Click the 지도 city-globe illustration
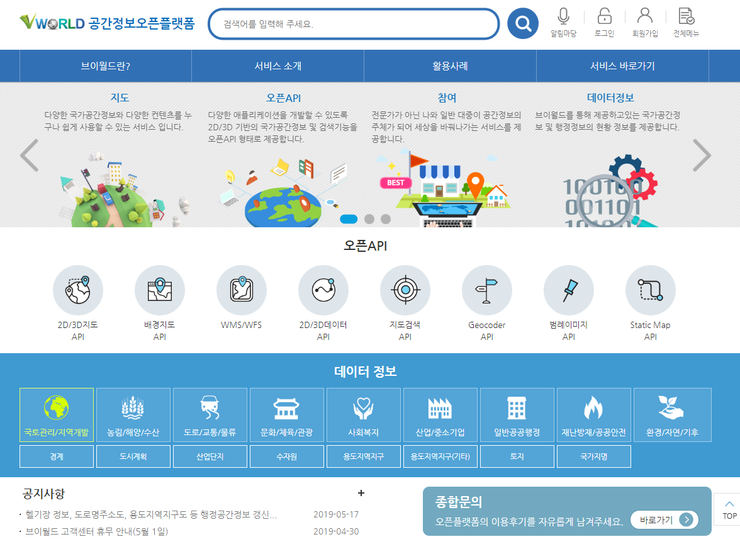This screenshot has width=740, height=549. tap(123, 191)
